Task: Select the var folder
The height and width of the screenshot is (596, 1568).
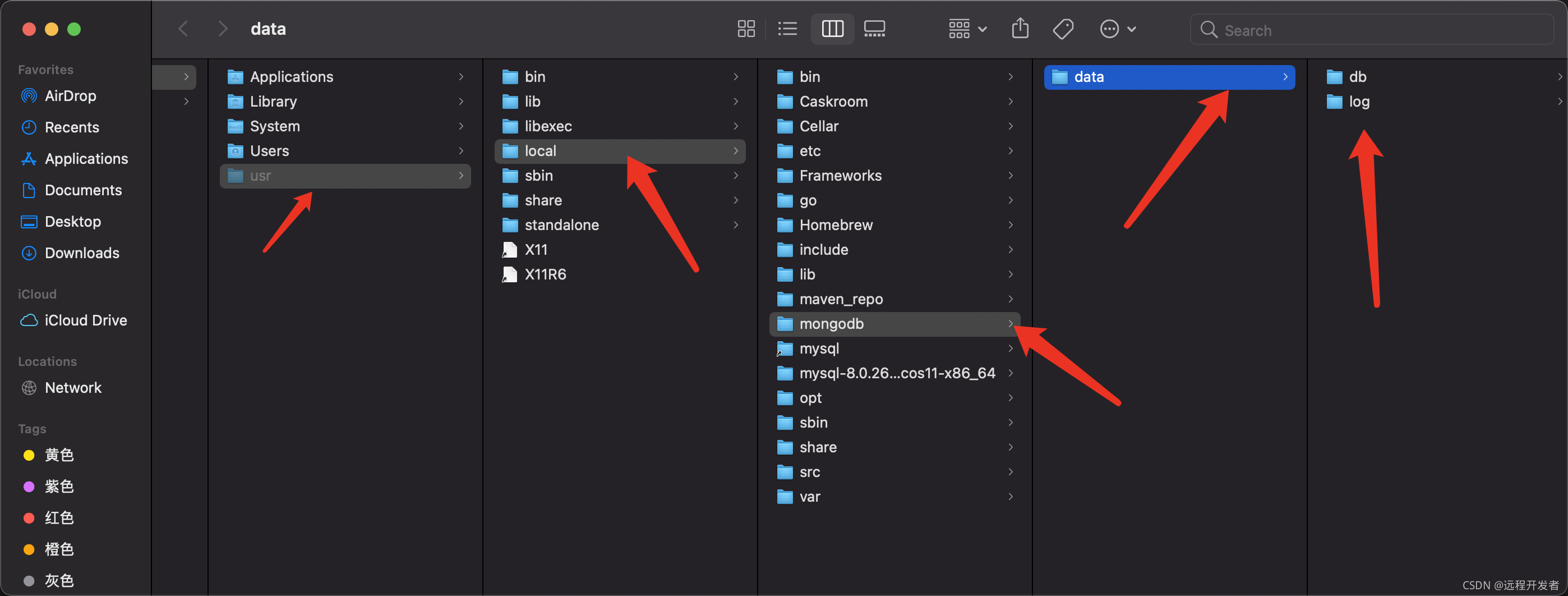Action: pos(895,497)
